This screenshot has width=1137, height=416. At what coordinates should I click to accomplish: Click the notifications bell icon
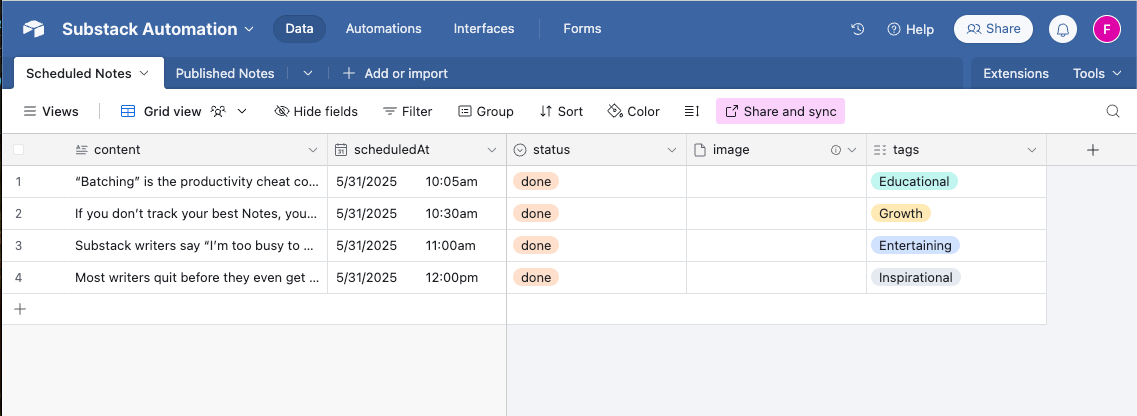[1062, 30]
